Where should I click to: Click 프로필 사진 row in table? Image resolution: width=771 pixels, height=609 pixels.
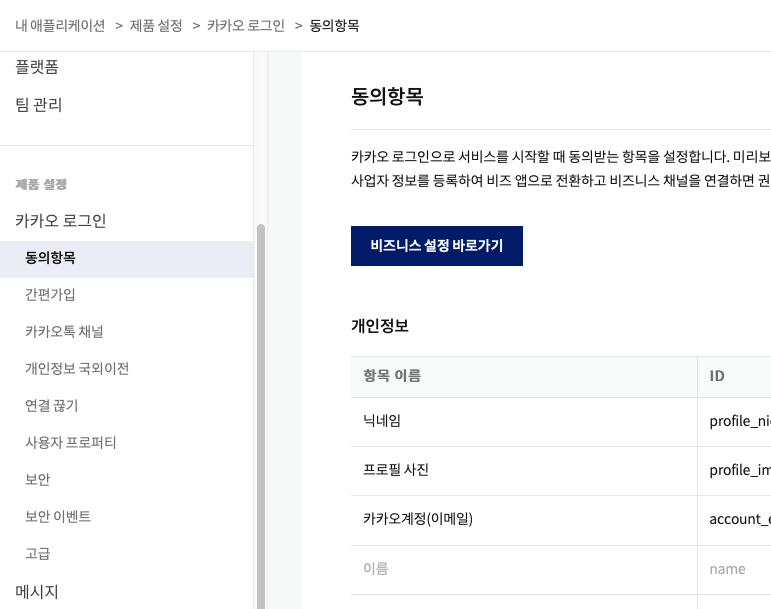561,471
